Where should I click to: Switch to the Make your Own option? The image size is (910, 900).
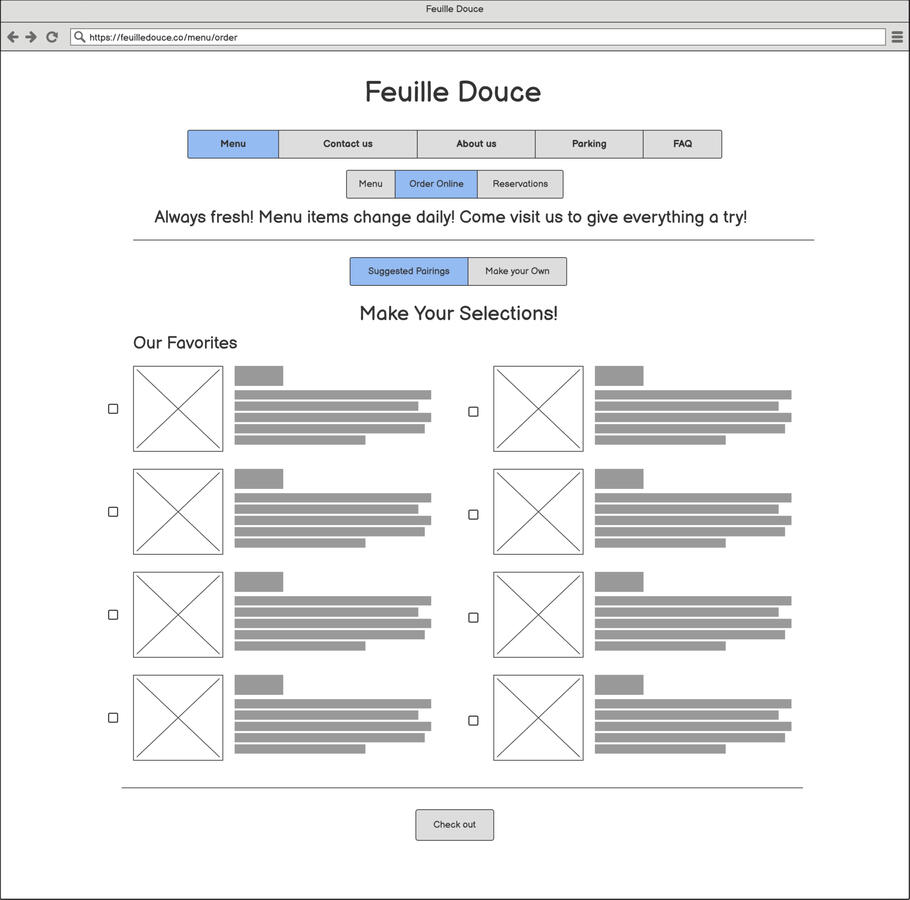(x=517, y=271)
